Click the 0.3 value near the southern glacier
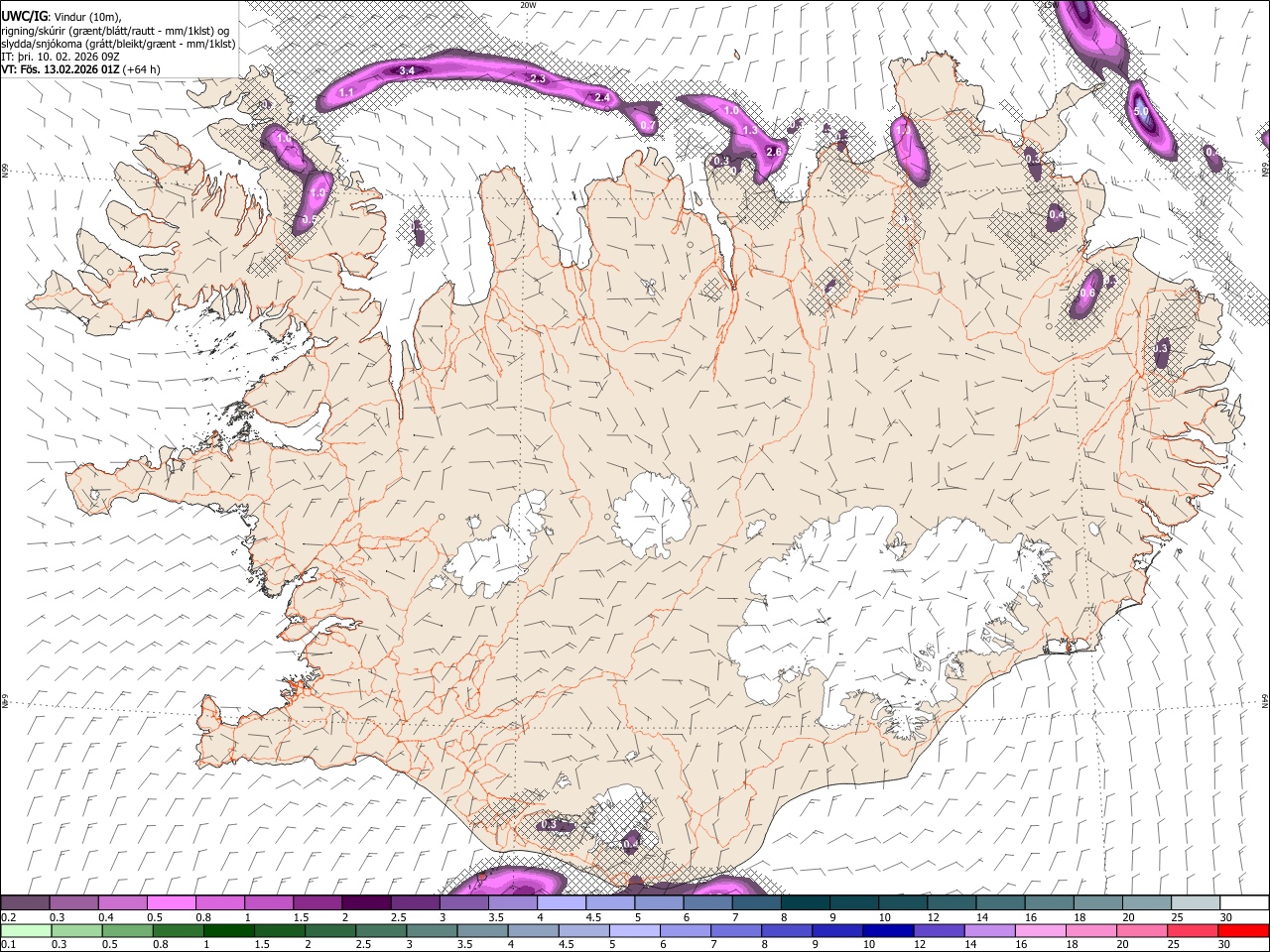Viewport: 1270px width, 952px height. coord(549,825)
